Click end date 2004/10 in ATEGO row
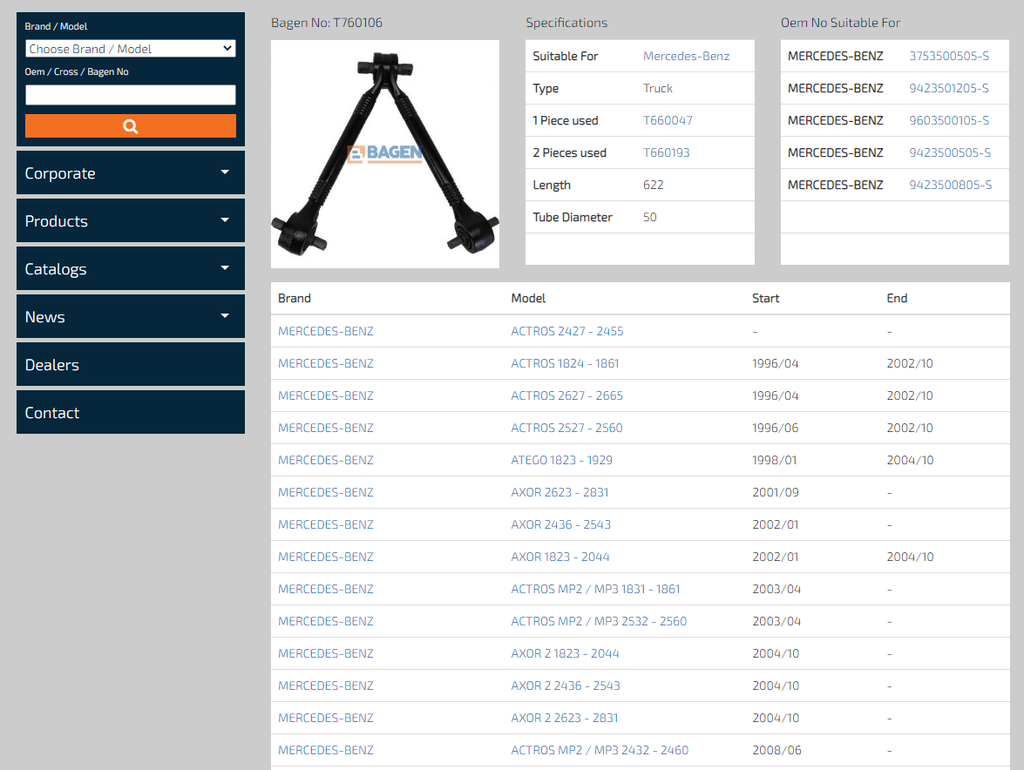Screen dimensions: 1024x770 pos(910,460)
